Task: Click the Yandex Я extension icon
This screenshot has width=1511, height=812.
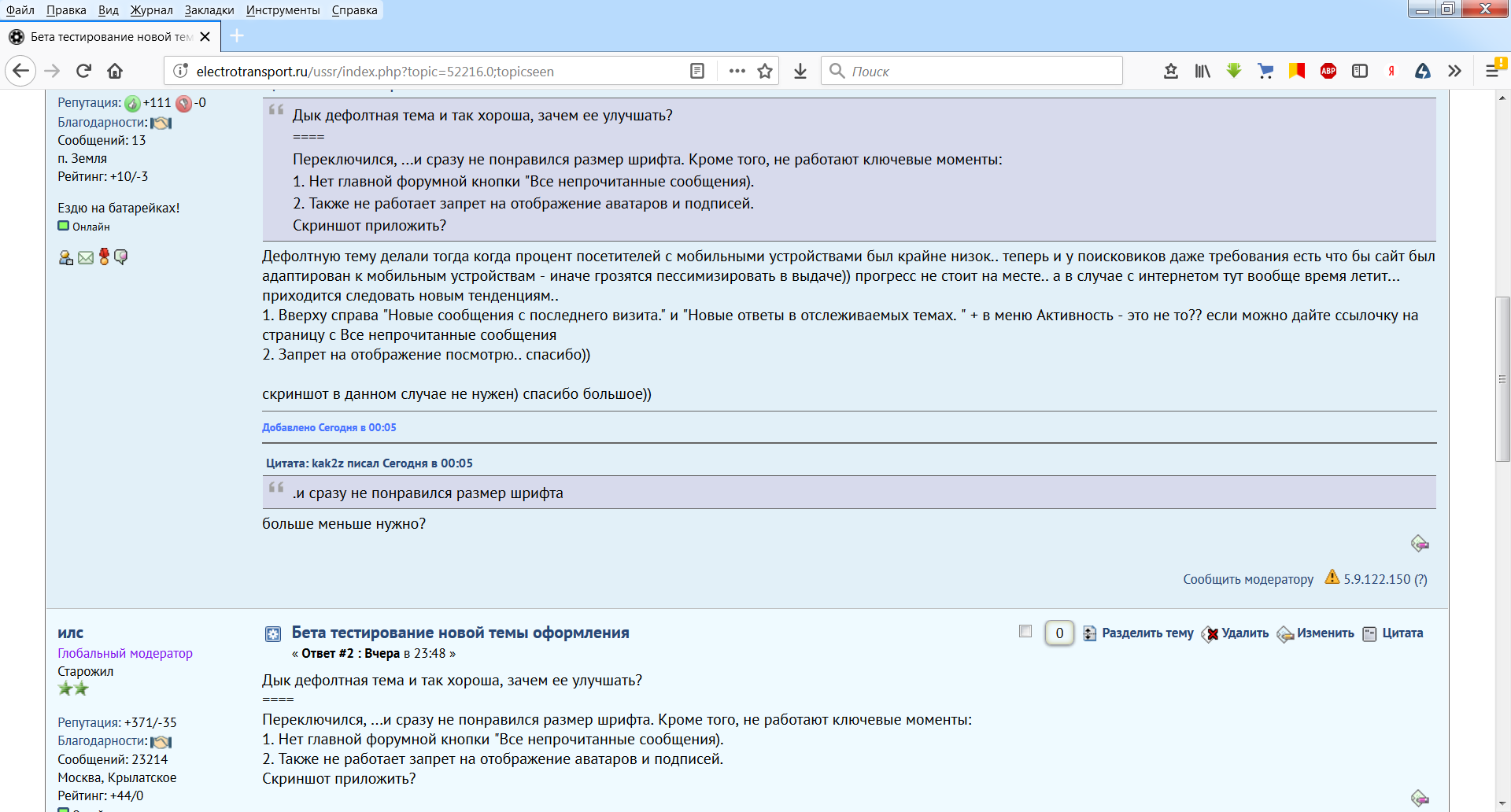Action: 1391,71
